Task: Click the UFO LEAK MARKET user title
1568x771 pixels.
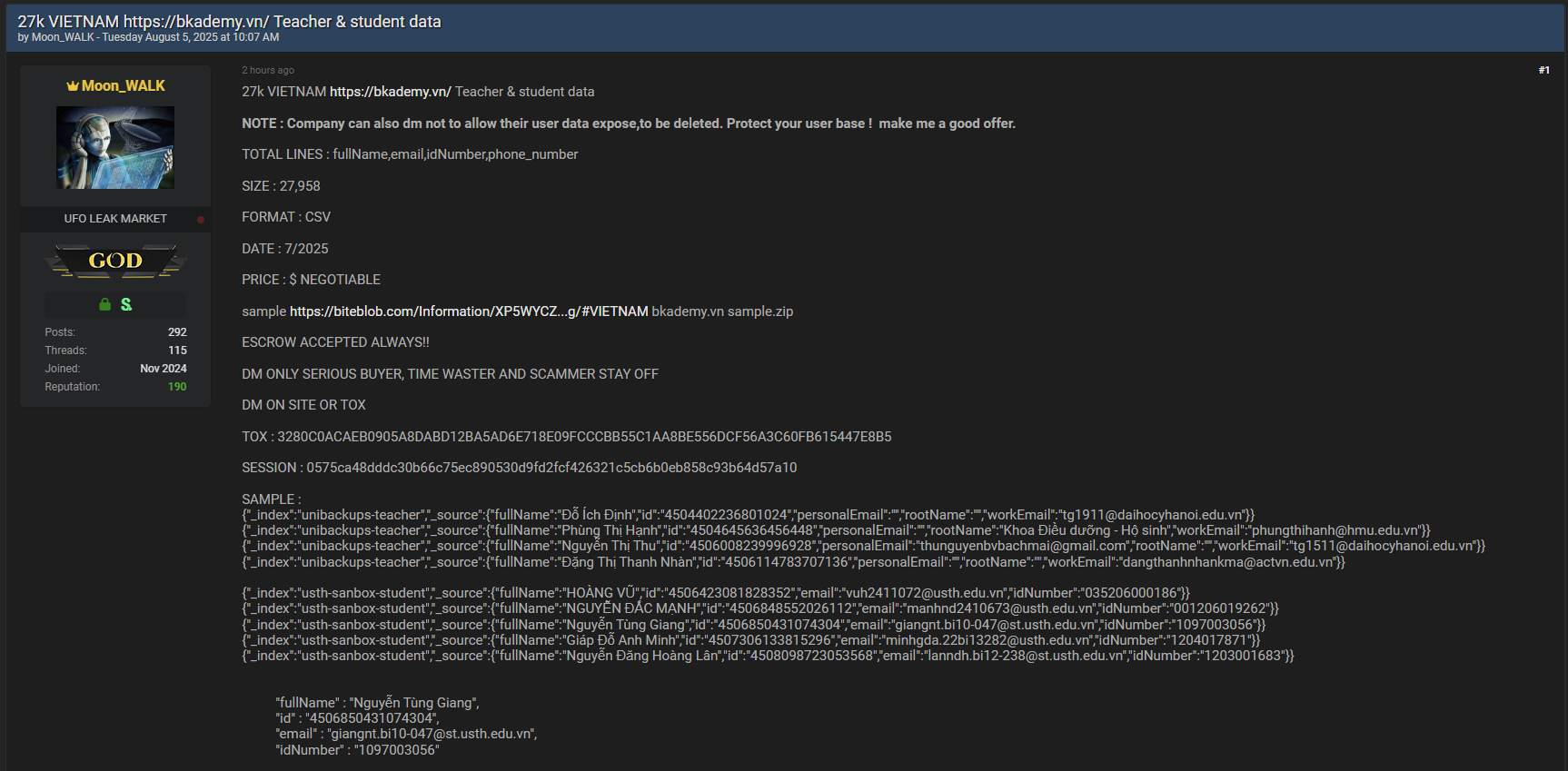Action: click(x=115, y=219)
